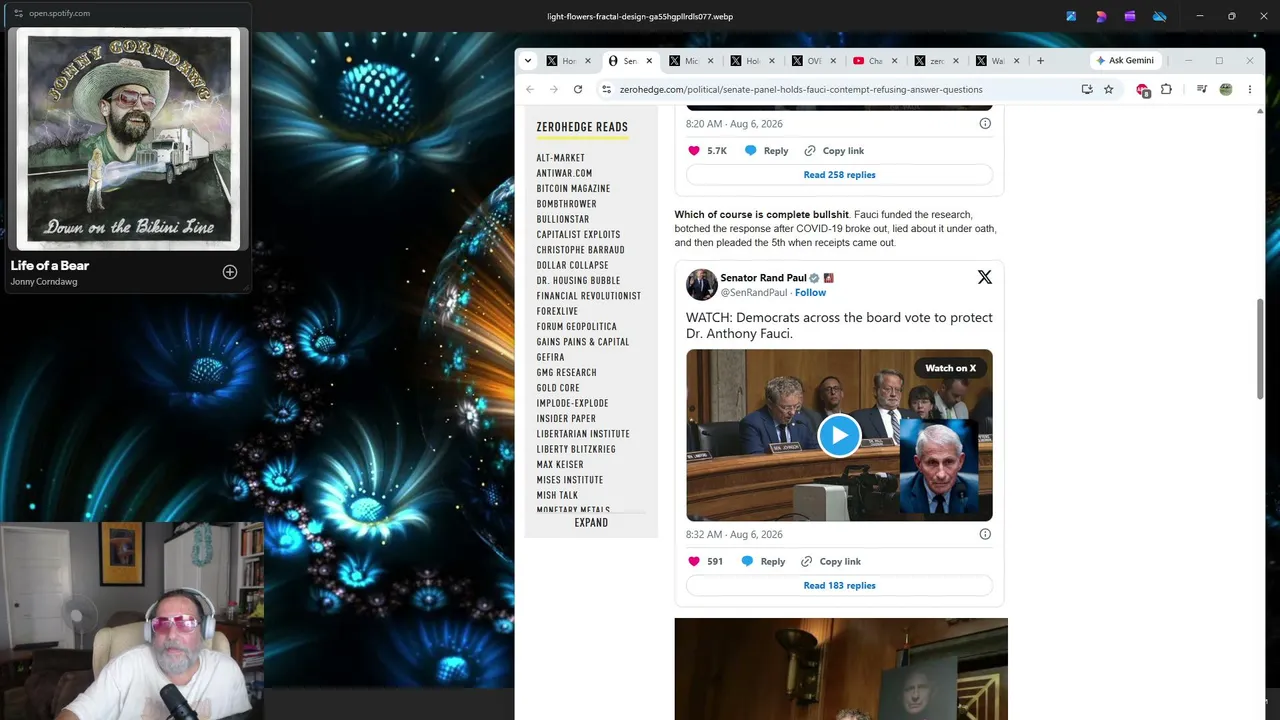Open the ALT-MARKET link in ZeroHedge Reads
1280x720 pixels.
[560, 158]
